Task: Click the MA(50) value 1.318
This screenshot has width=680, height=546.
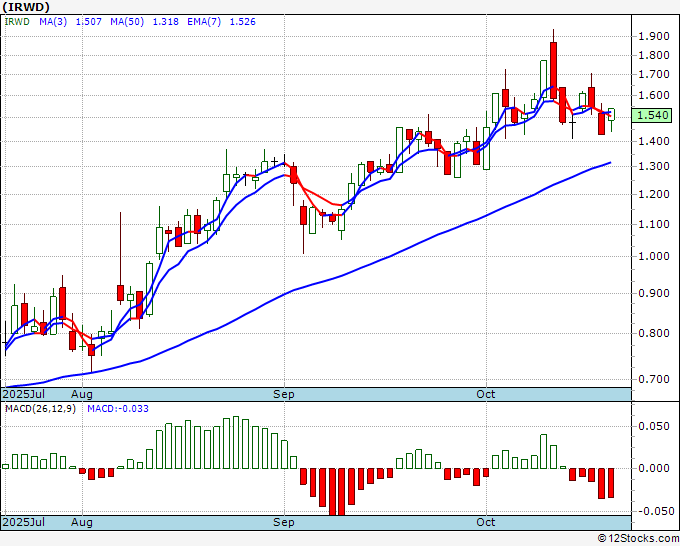Action: (x=165, y=22)
